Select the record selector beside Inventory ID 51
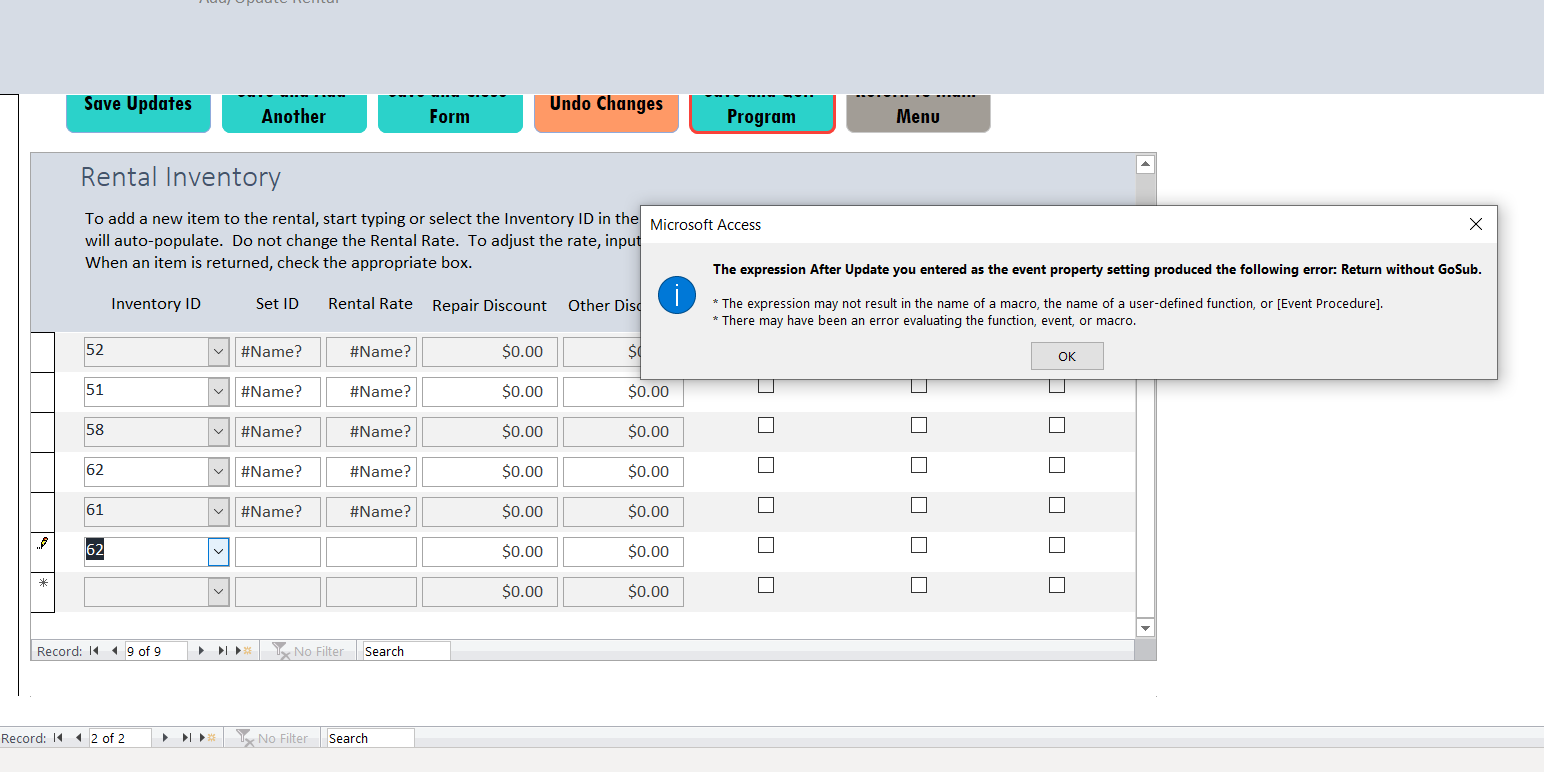 [43, 392]
